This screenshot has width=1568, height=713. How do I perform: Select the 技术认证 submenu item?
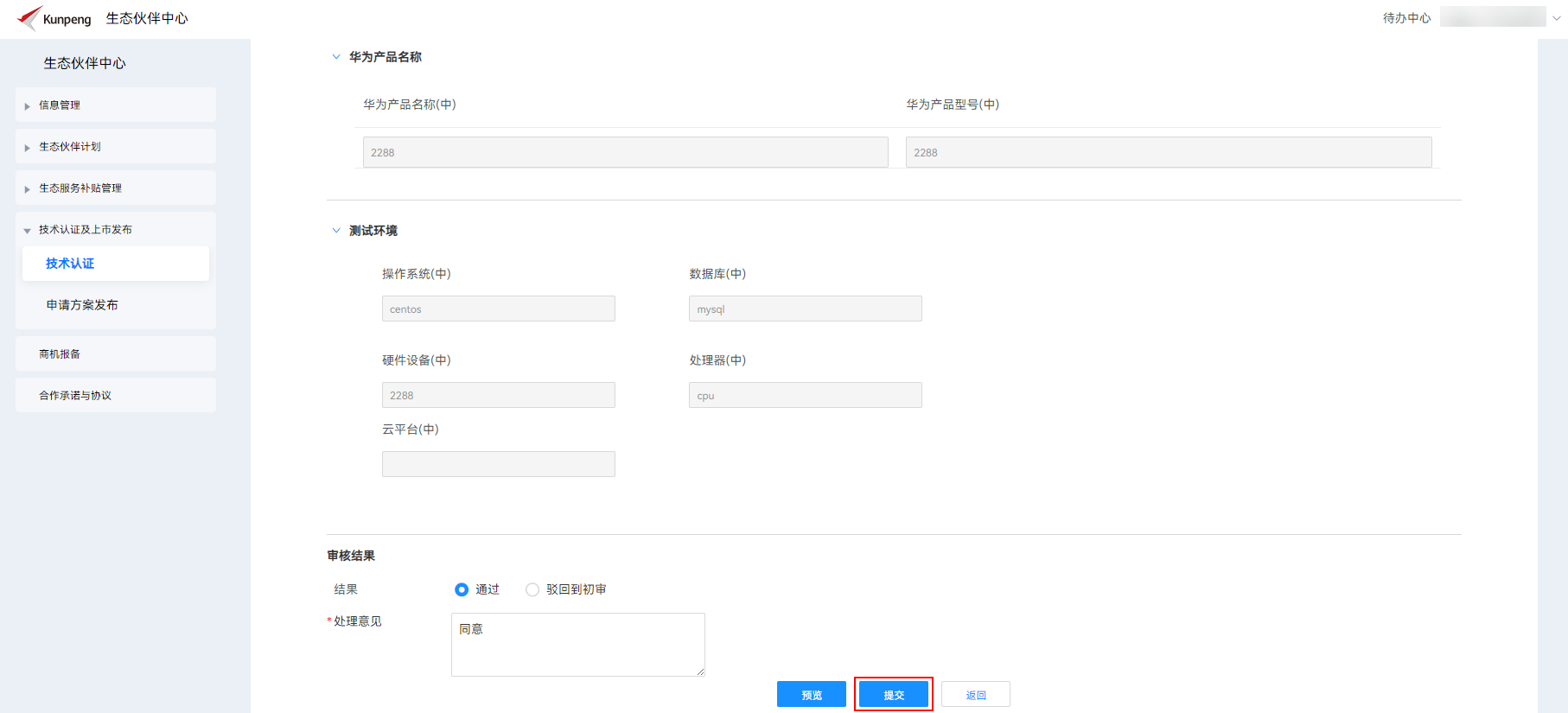point(116,264)
